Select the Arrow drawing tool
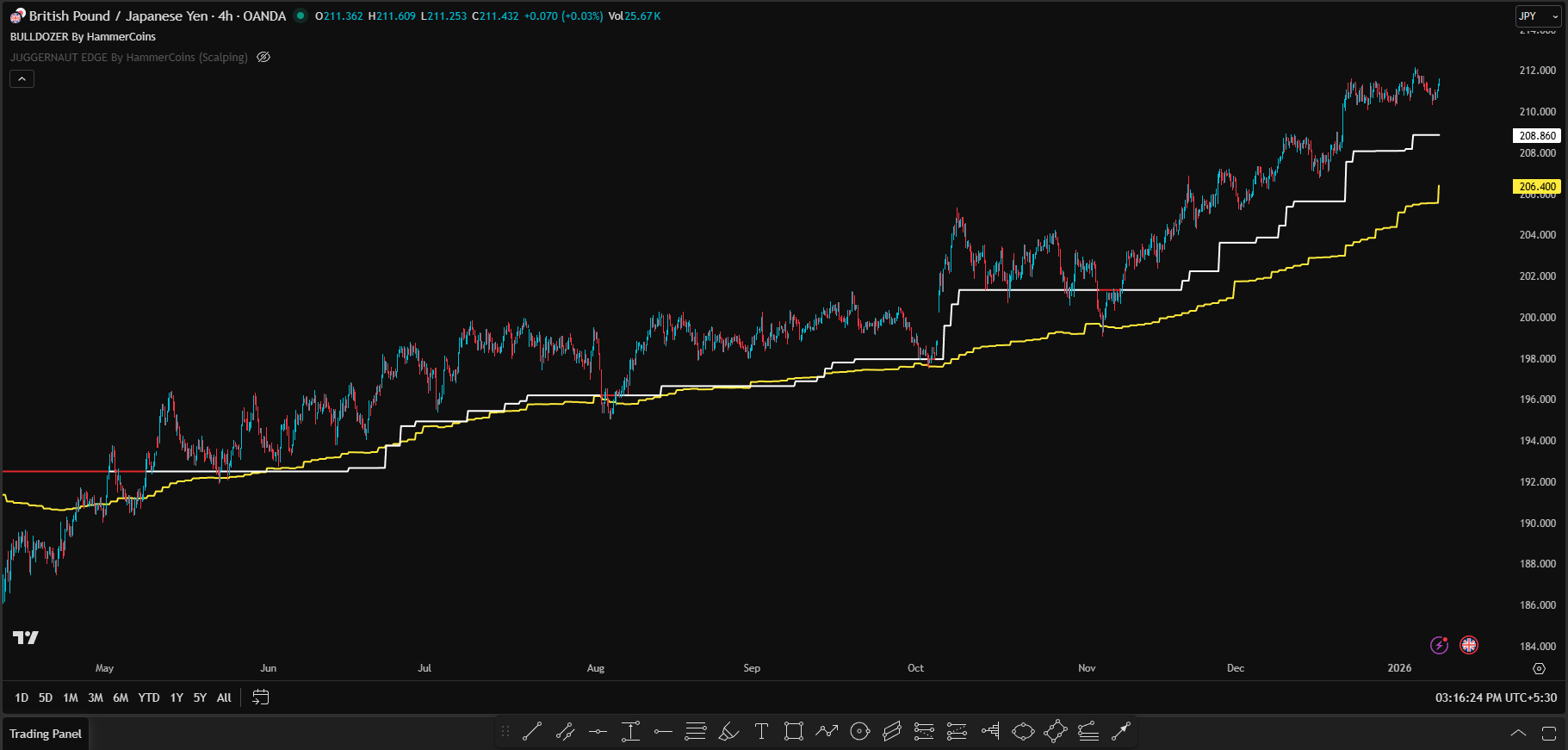This screenshot has width=1568, height=750. tap(1121, 732)
